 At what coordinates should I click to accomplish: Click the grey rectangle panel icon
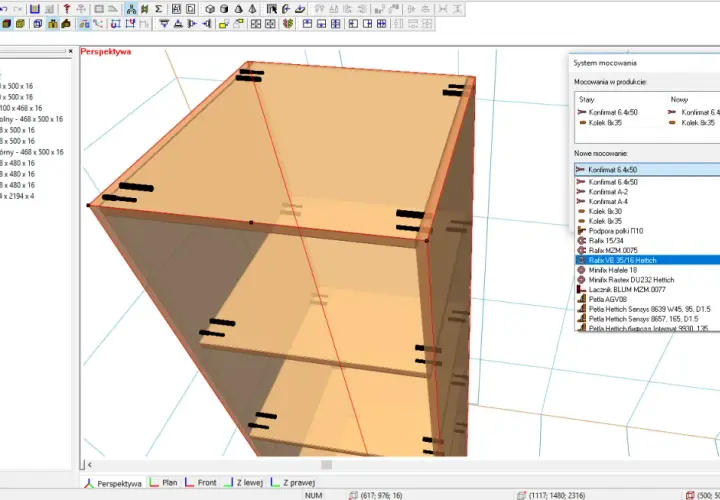pyautogui.click(x=99, y=9)
